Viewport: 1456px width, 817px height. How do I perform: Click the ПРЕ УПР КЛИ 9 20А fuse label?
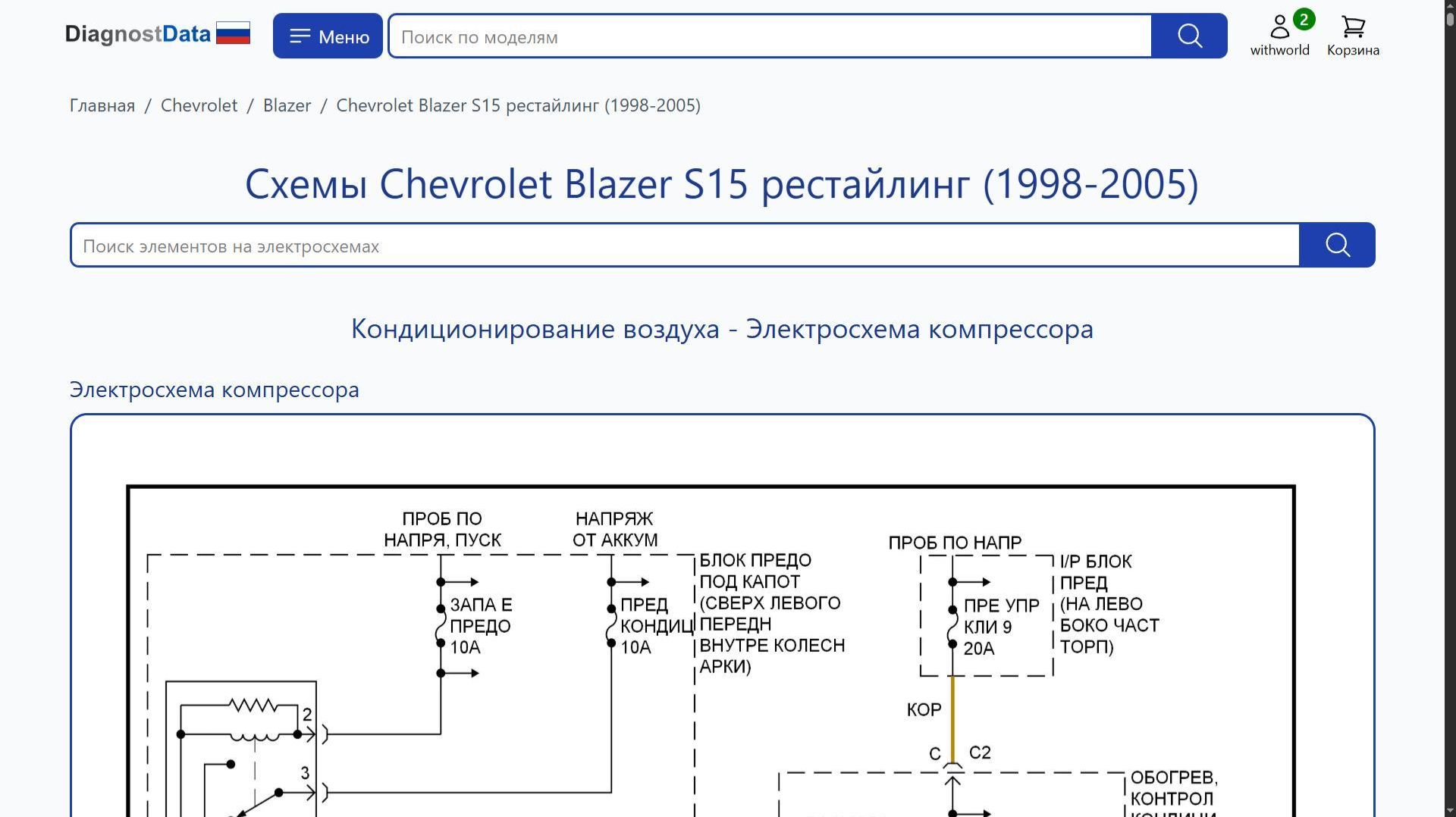coord(1001,627)
